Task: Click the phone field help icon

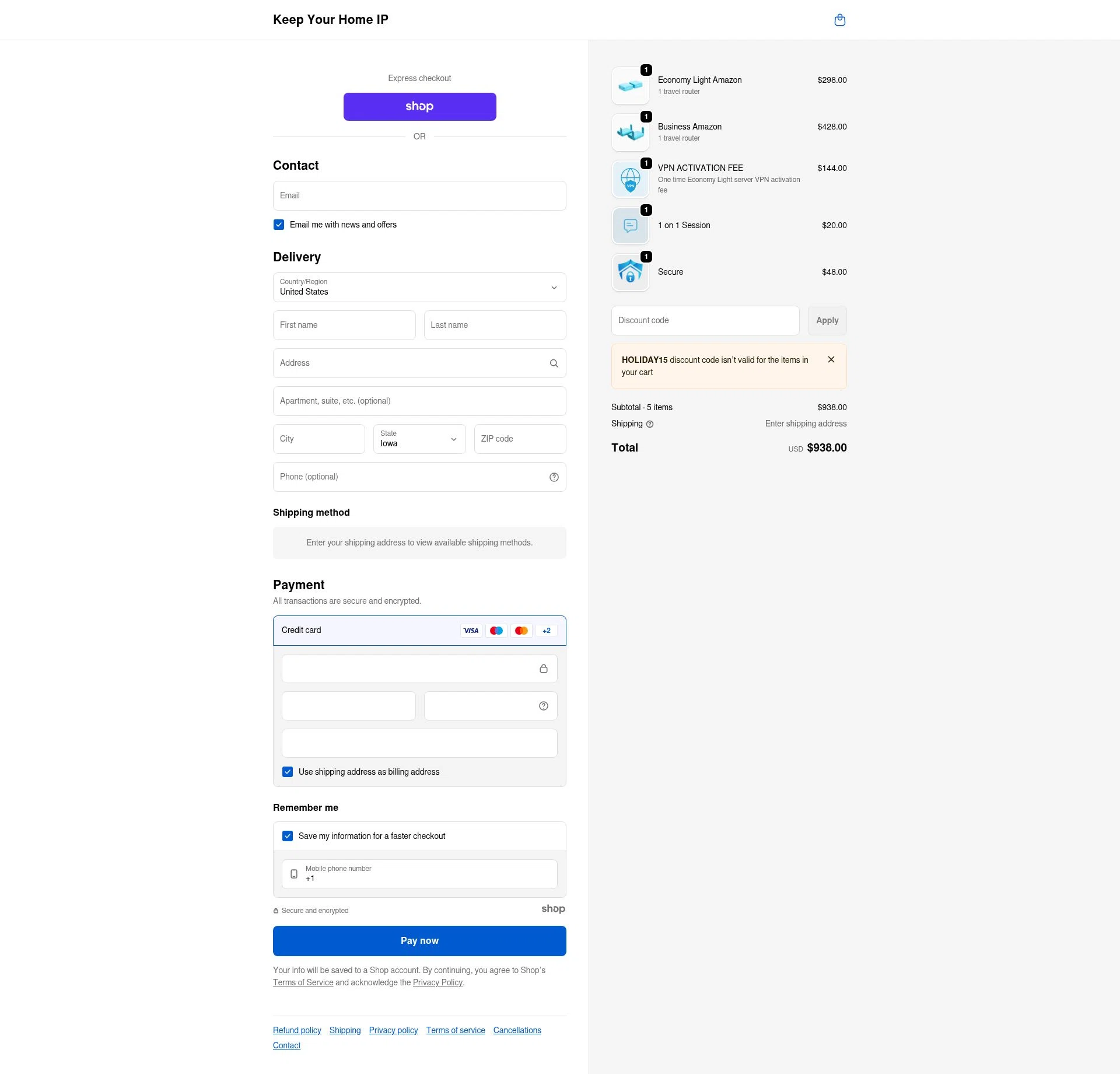Action: point(554,477)
